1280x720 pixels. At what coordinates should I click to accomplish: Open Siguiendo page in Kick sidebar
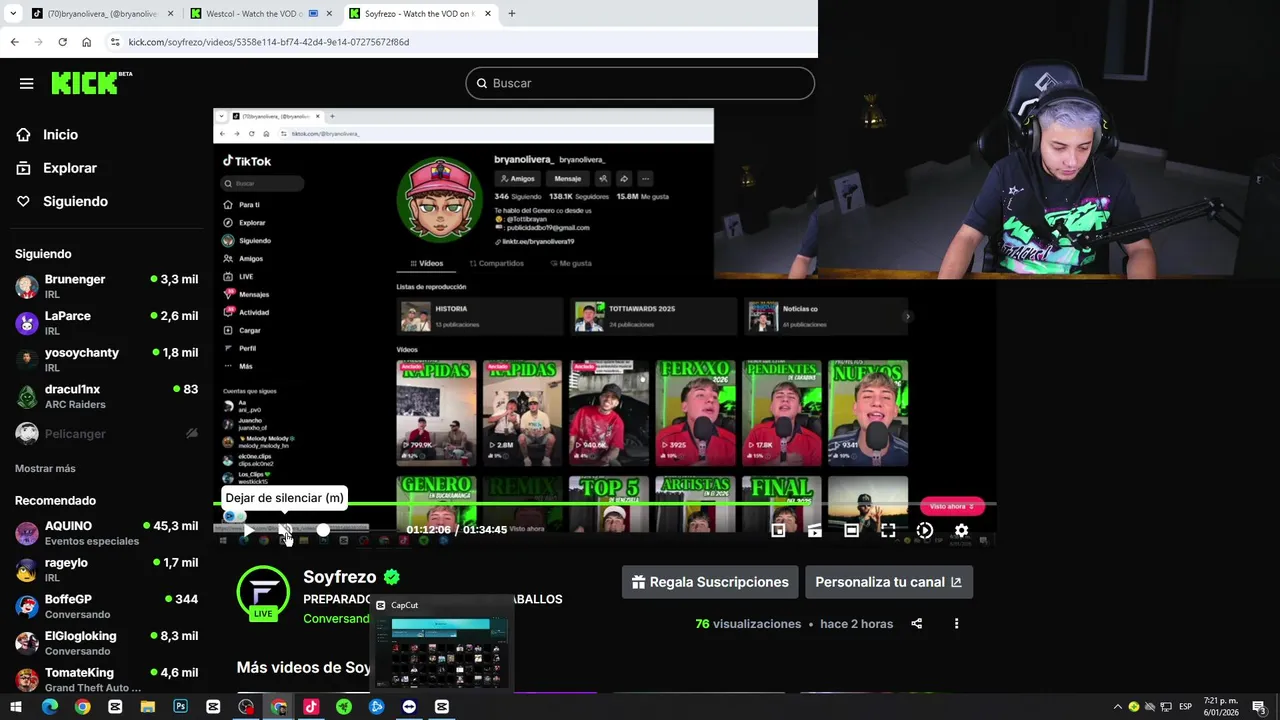click(x=75, y=201)
